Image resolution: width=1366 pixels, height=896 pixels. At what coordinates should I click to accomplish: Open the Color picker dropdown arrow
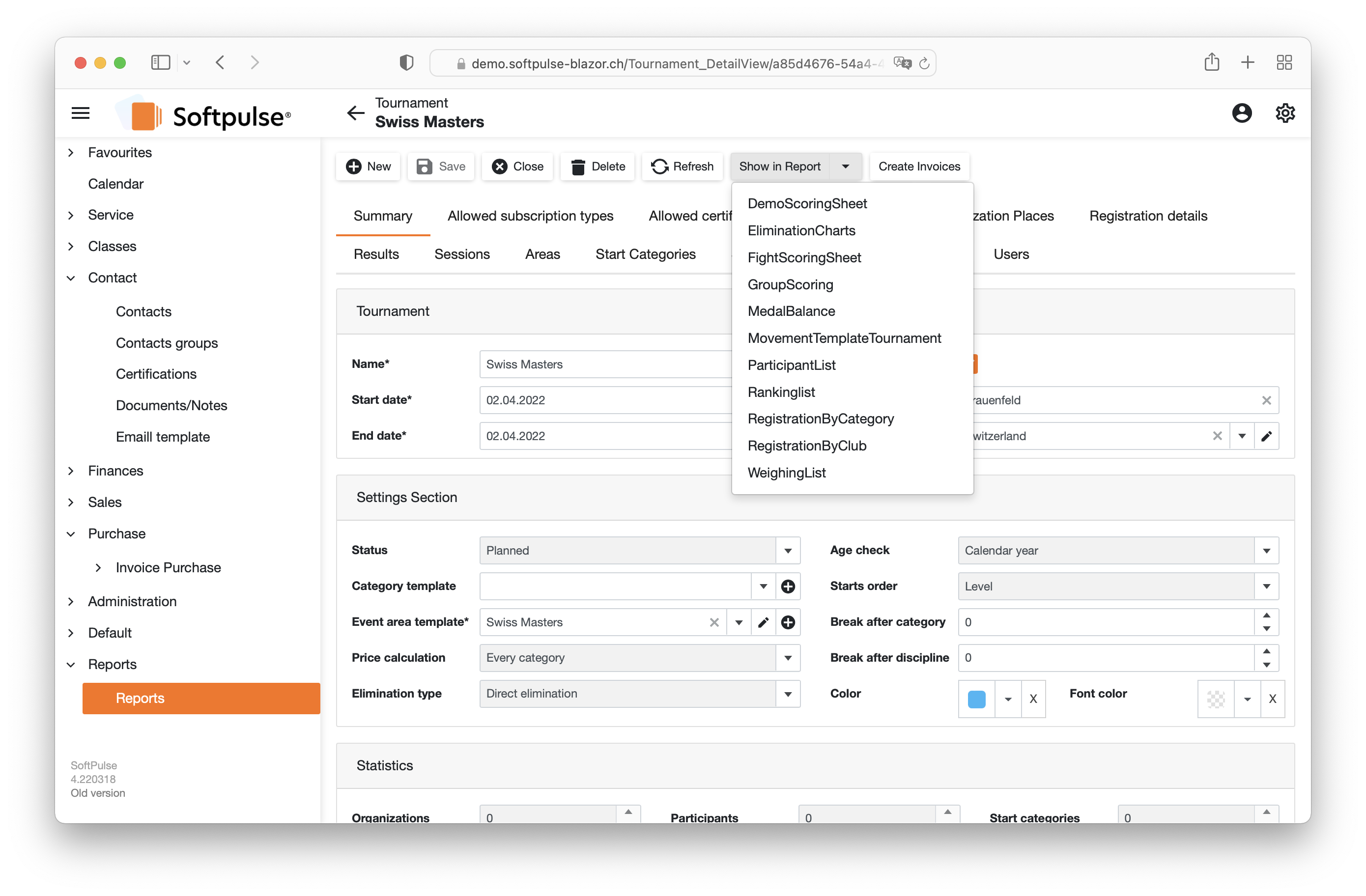[x=1008, y=699]
